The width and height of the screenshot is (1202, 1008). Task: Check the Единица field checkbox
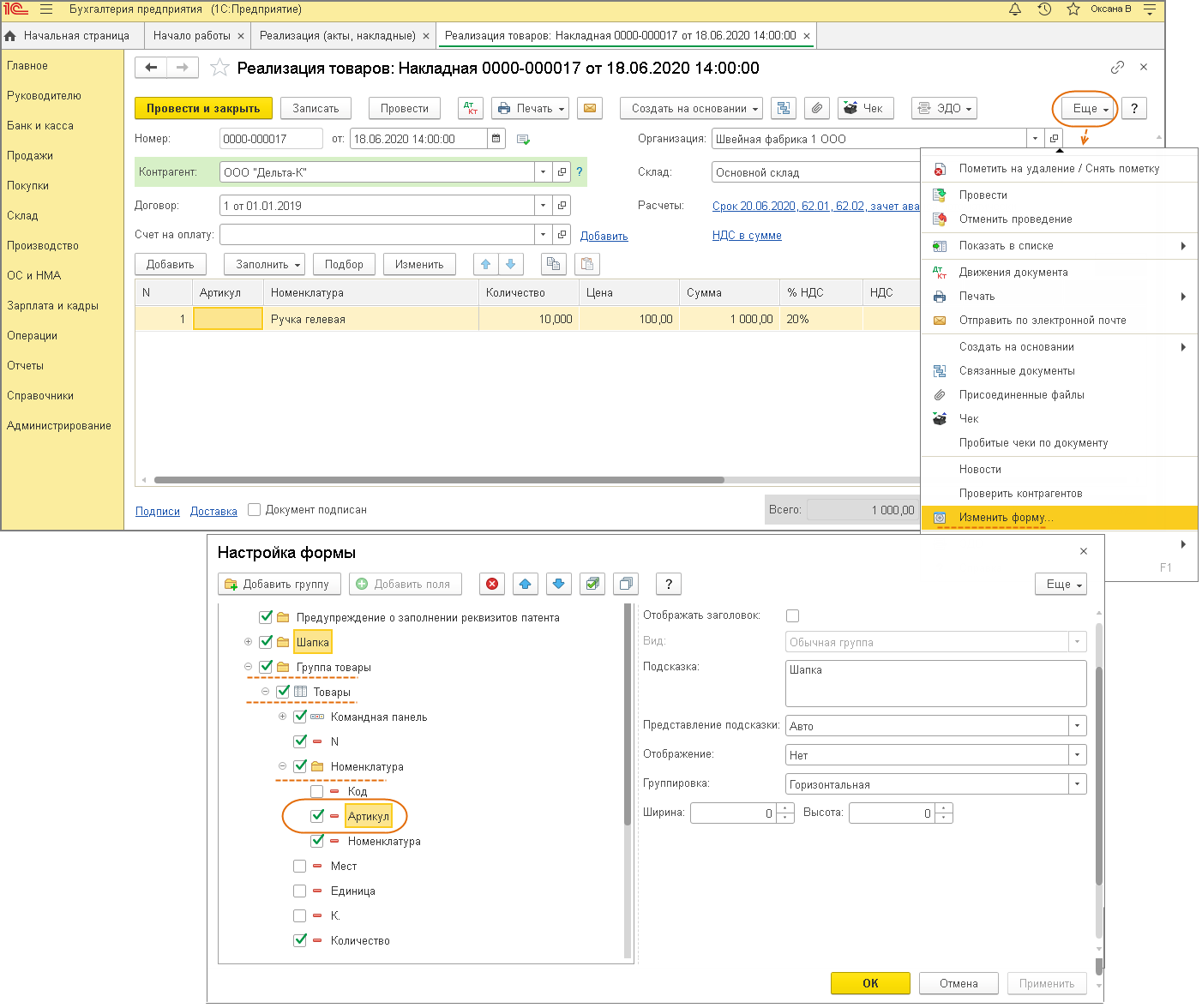click(x=300, y=891)
